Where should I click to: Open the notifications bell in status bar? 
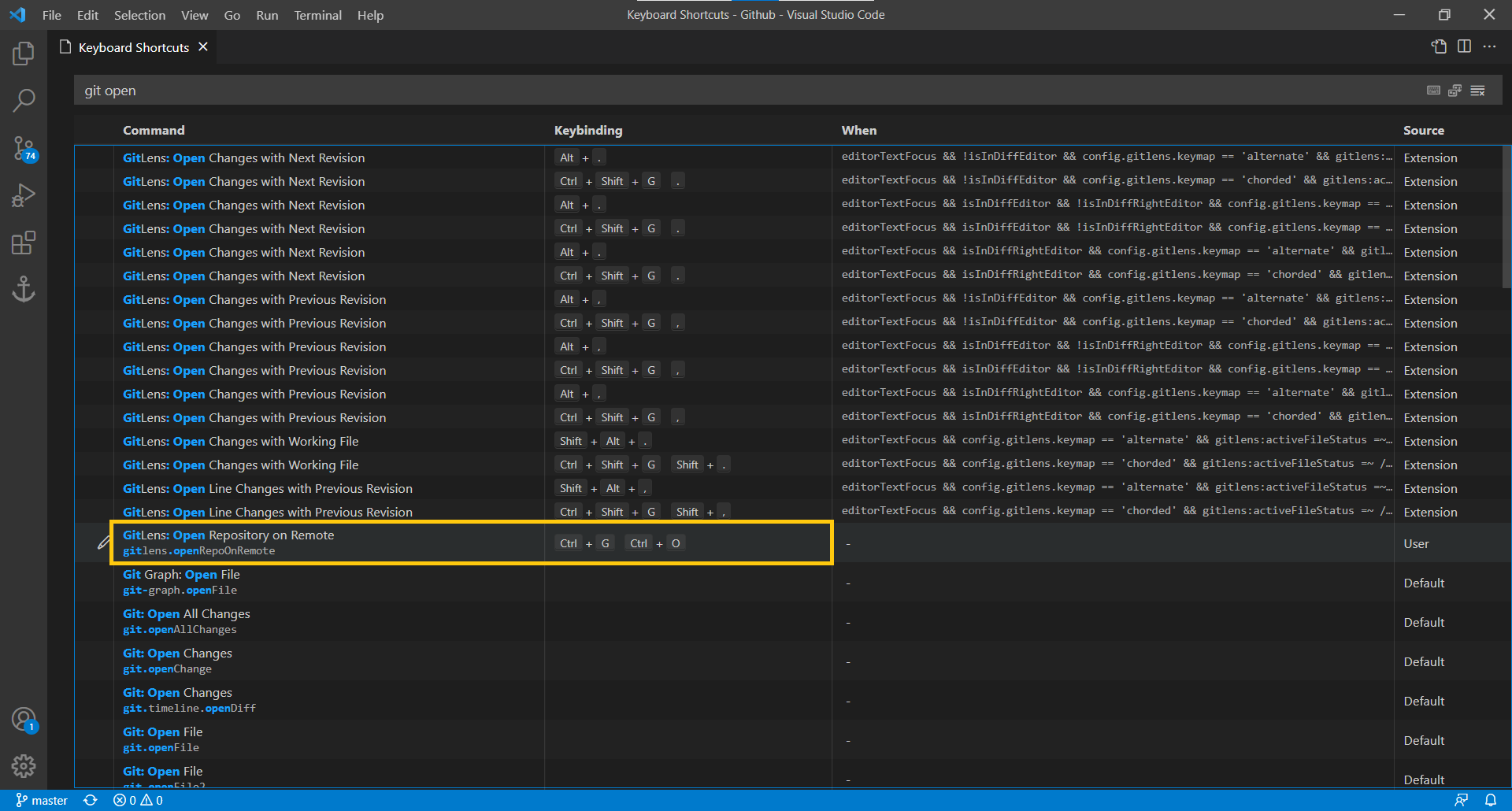click(x=1490, y=800)
